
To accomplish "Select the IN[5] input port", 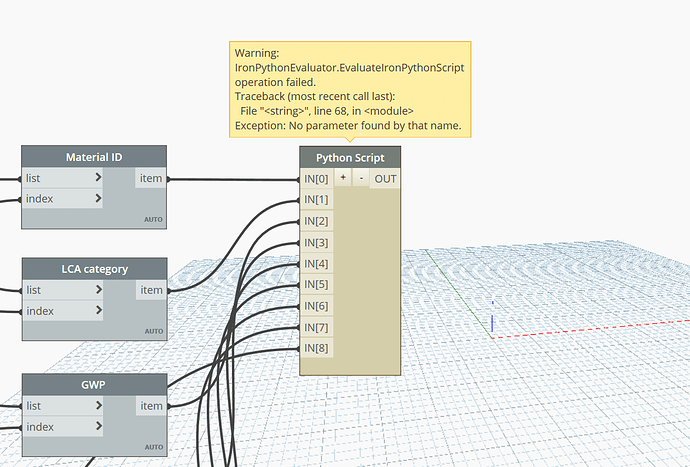I will pos(316,284).
